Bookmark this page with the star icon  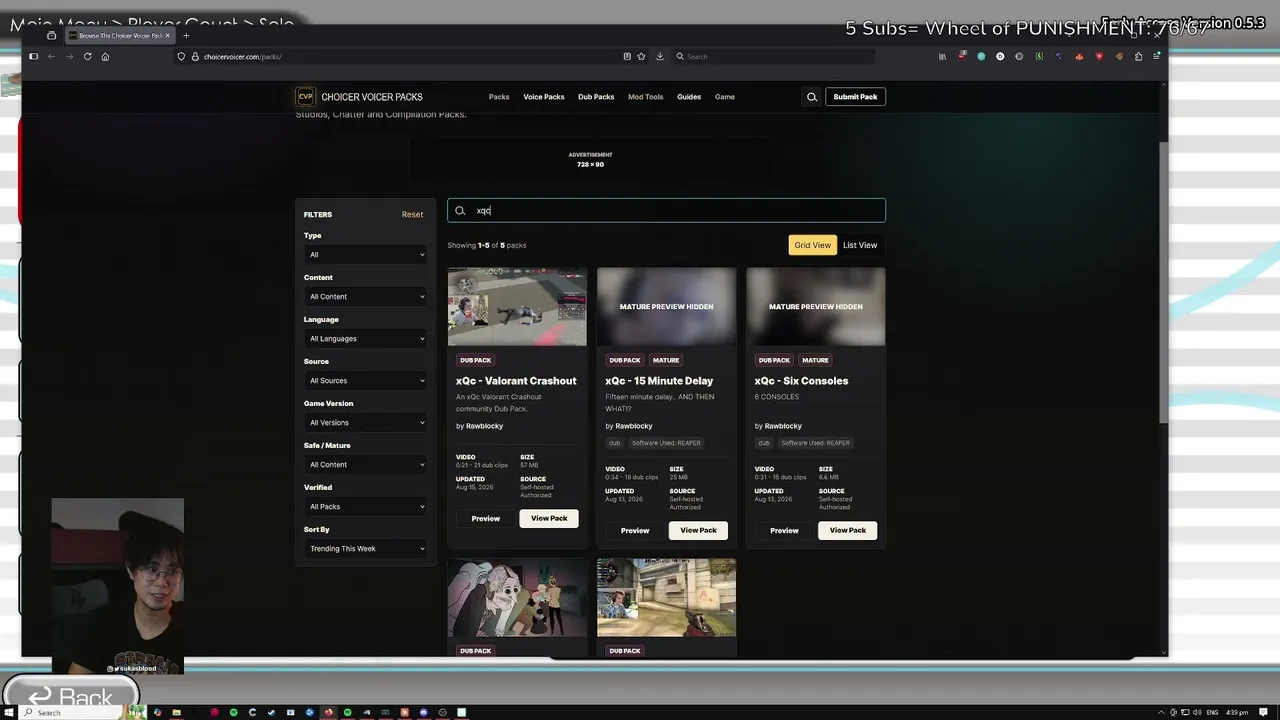(641, 56)
